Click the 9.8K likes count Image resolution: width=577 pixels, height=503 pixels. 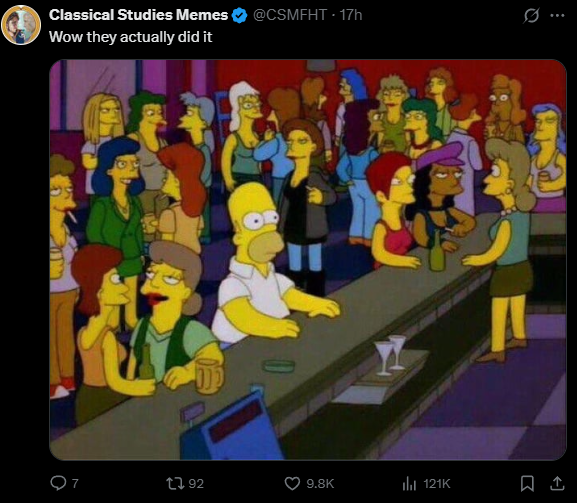pyautogui.click(x=320, y=483)
